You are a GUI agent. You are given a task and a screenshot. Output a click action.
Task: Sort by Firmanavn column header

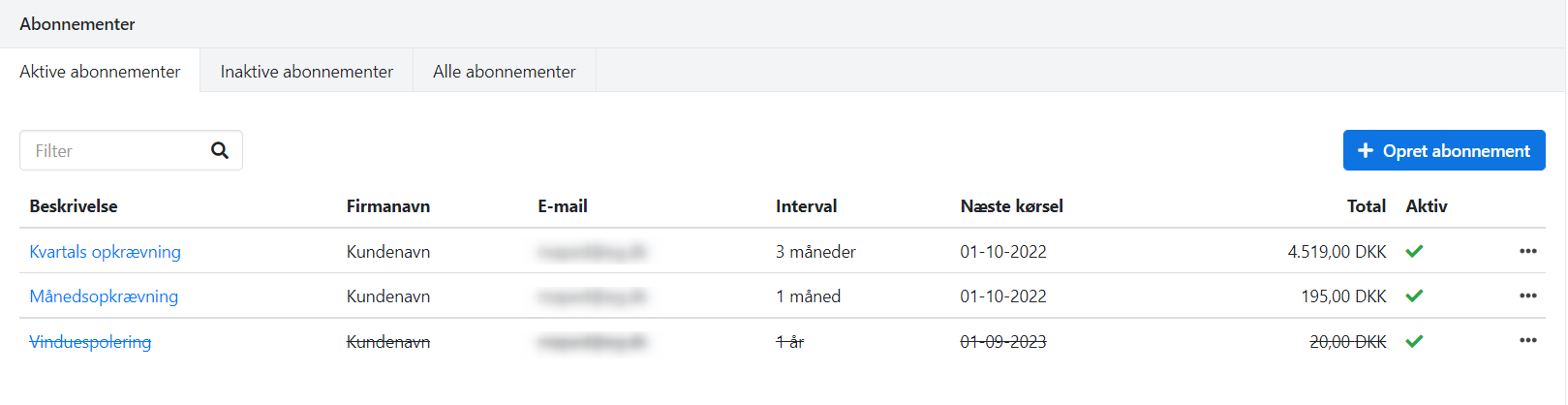[x=387, y=205]
